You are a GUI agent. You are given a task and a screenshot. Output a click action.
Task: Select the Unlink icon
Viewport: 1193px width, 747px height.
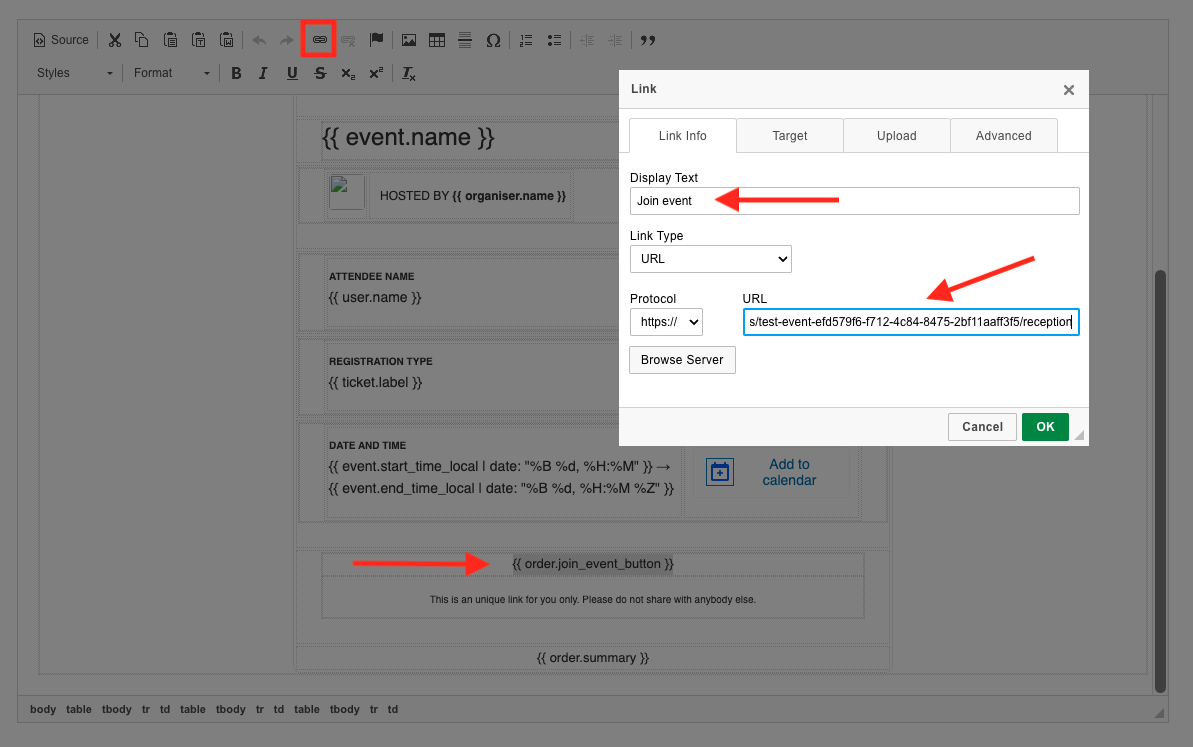pyautogui.click(x=348, y=39)
